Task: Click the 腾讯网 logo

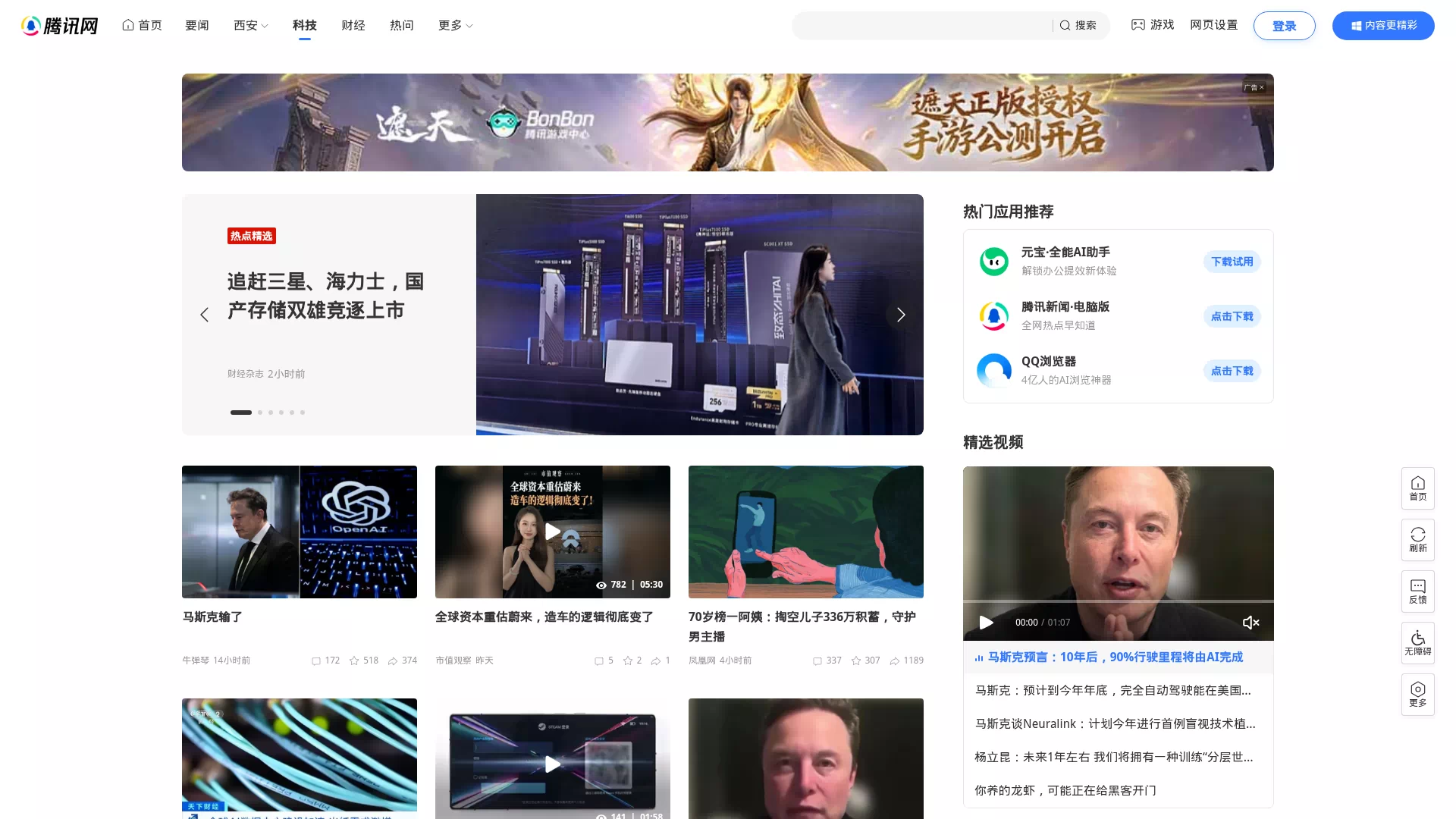Action: point(60,26)
